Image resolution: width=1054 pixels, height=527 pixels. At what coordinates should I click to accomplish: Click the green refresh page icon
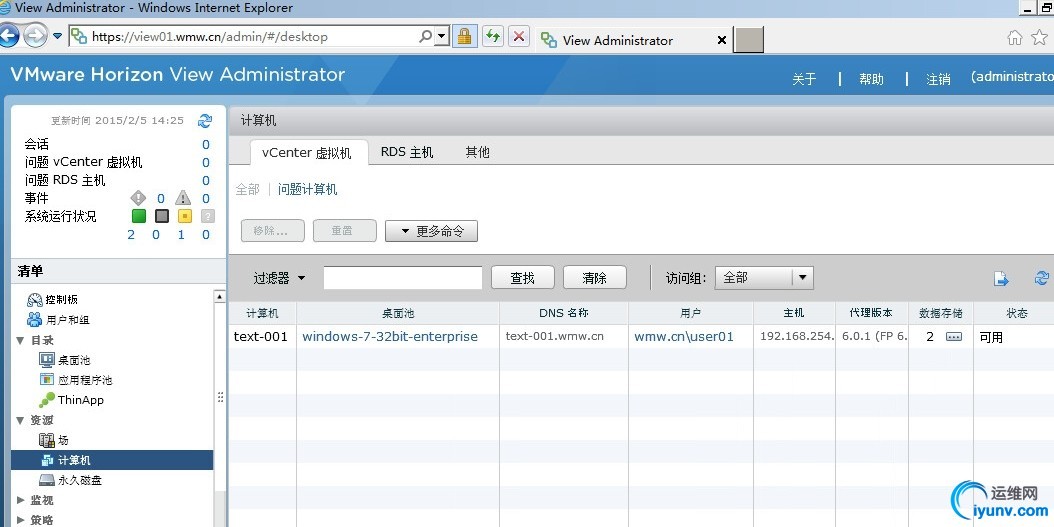(x=493, y=36)
